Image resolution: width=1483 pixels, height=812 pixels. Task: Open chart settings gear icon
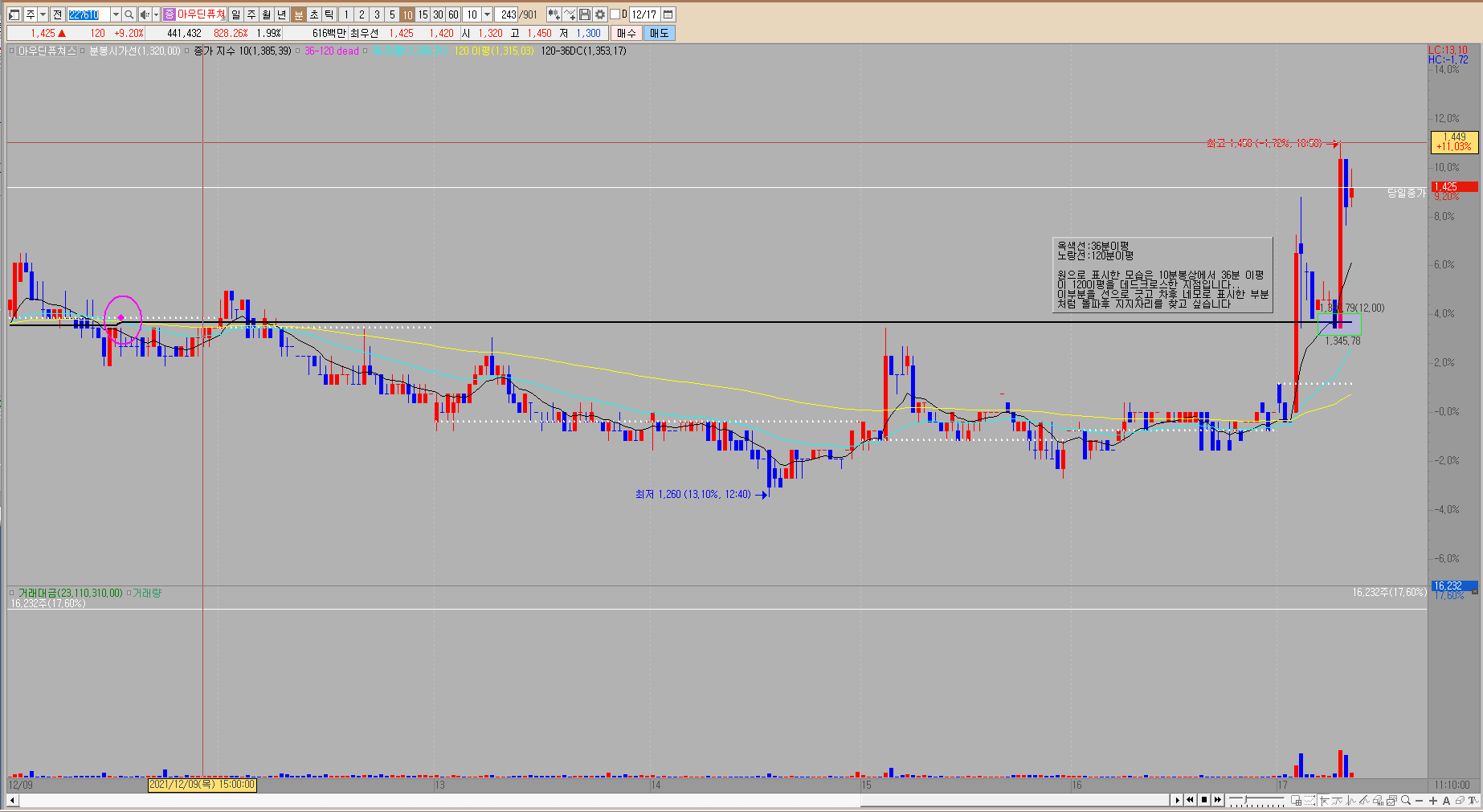click(600, 14)
